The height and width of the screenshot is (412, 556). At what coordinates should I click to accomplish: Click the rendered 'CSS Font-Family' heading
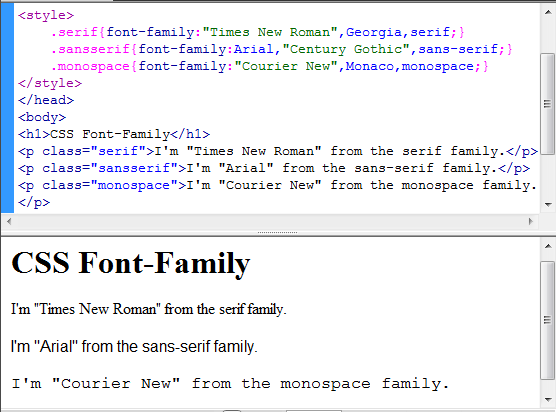pos(131,264)
